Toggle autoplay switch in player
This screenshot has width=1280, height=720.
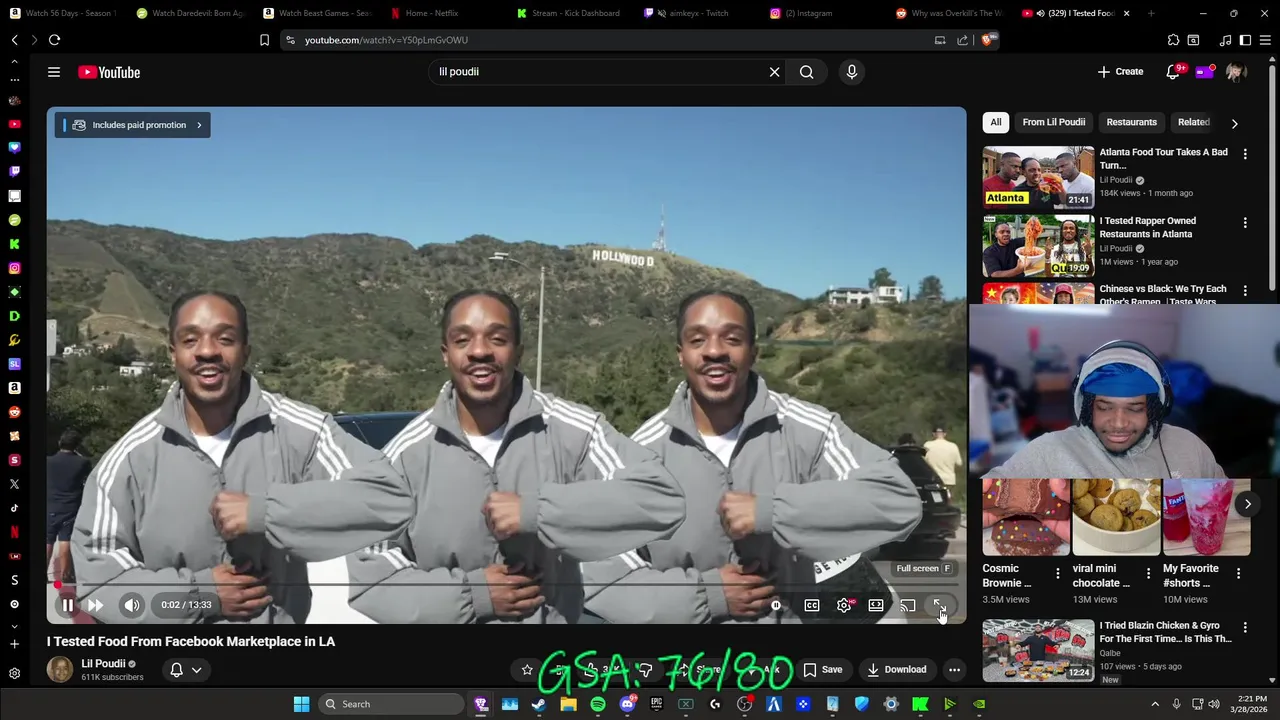pyautogui.click(x=776, y=605)
